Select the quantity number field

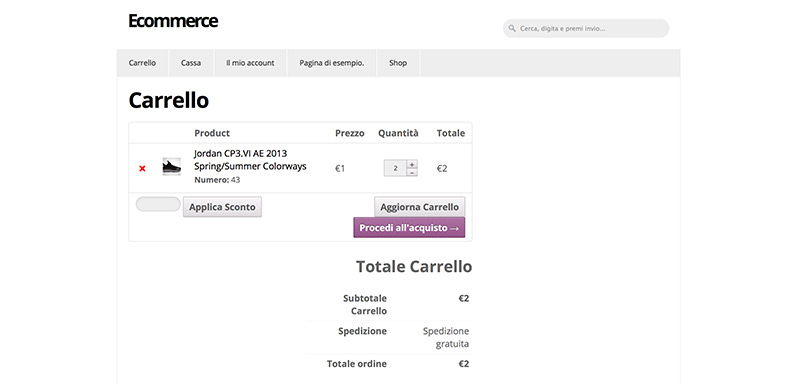[395, 168]
